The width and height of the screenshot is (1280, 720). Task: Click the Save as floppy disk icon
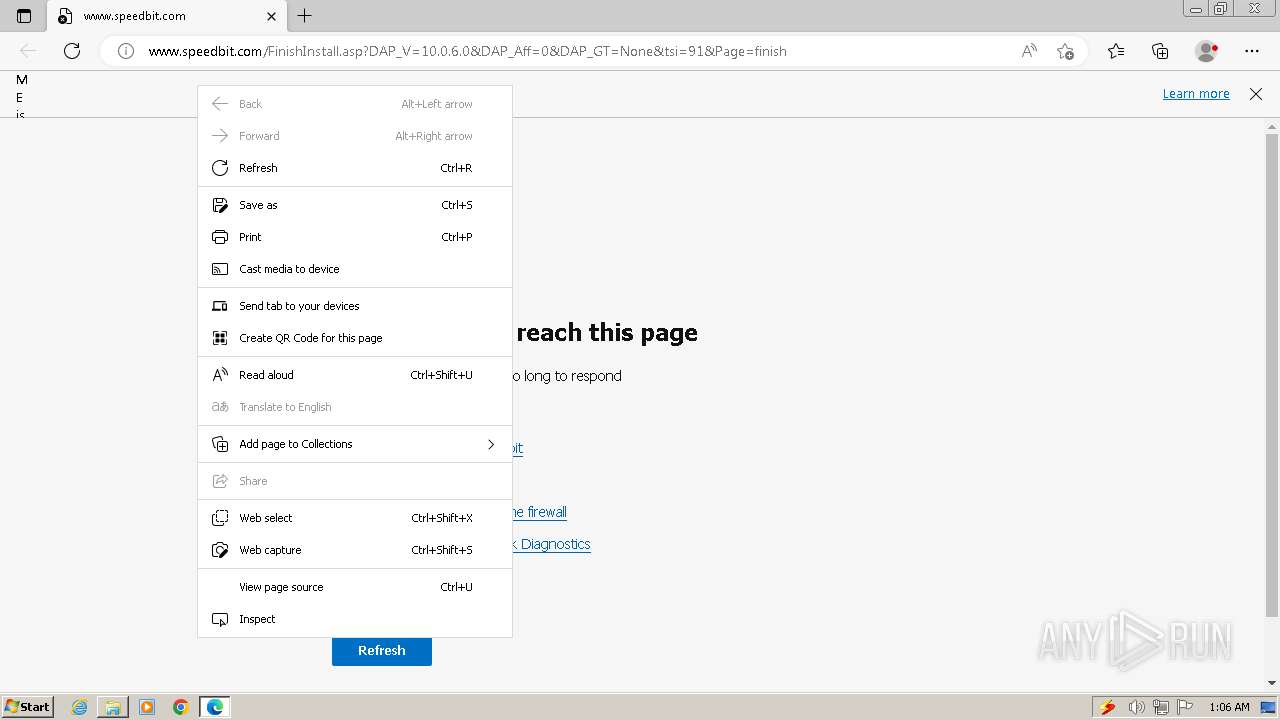(x=220, y=205)
